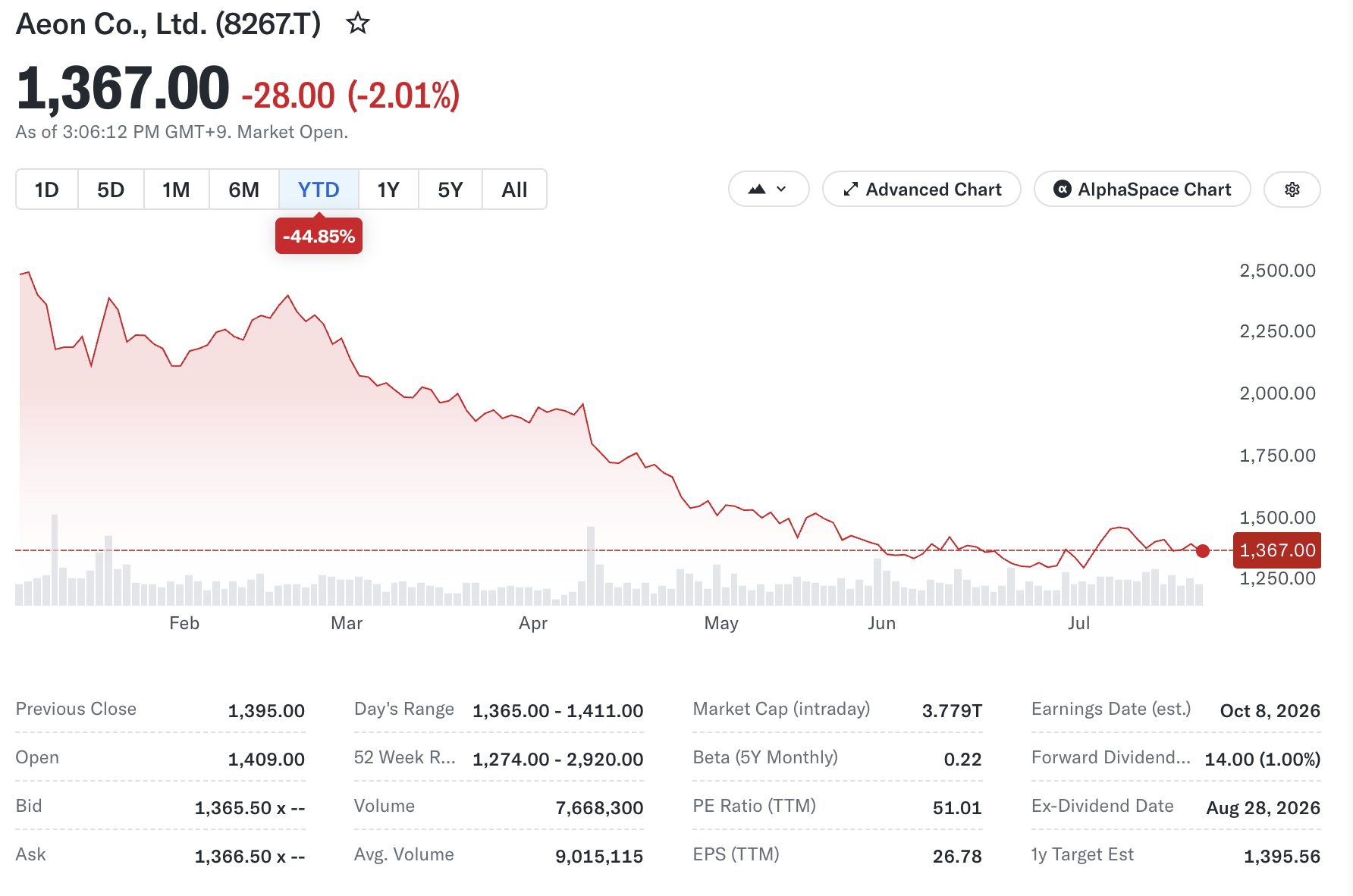This screenshot has width=1353, height=896.
Task: Choose the 5Y range tab
Action: (450, 190)
